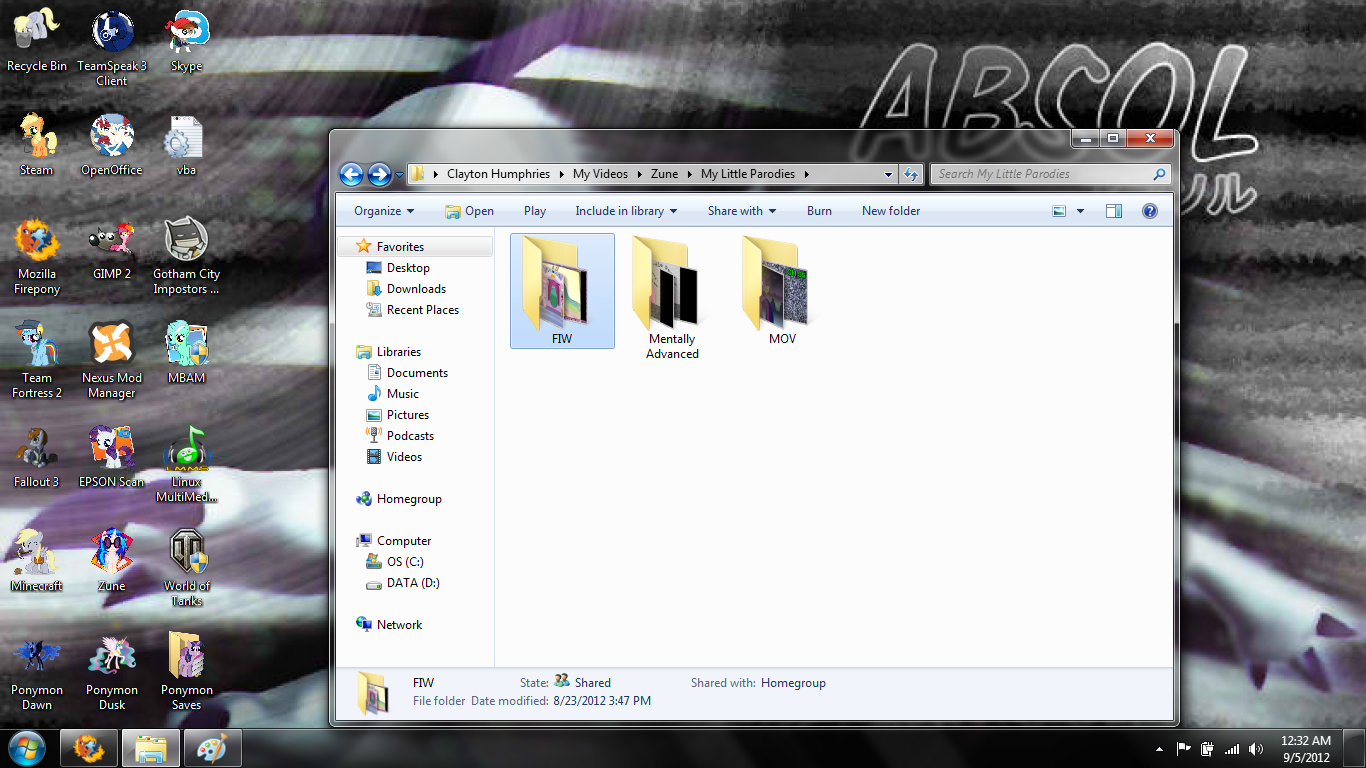Open Paint from the taskbar
Image resolution: width=1366 pixels, height=768 pixels.
[211, 748]
